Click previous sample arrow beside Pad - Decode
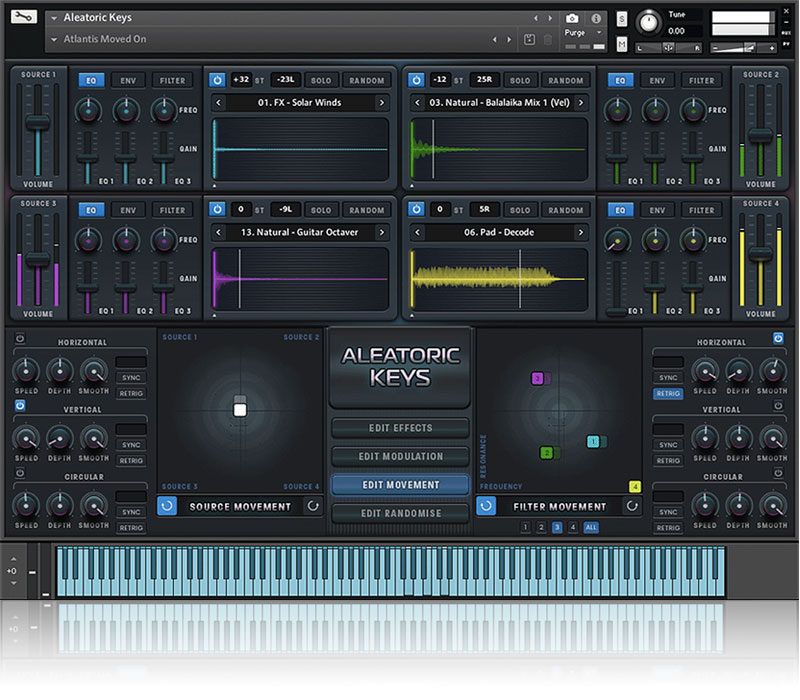The image size is (800, 700). click(x=419, y=232)
